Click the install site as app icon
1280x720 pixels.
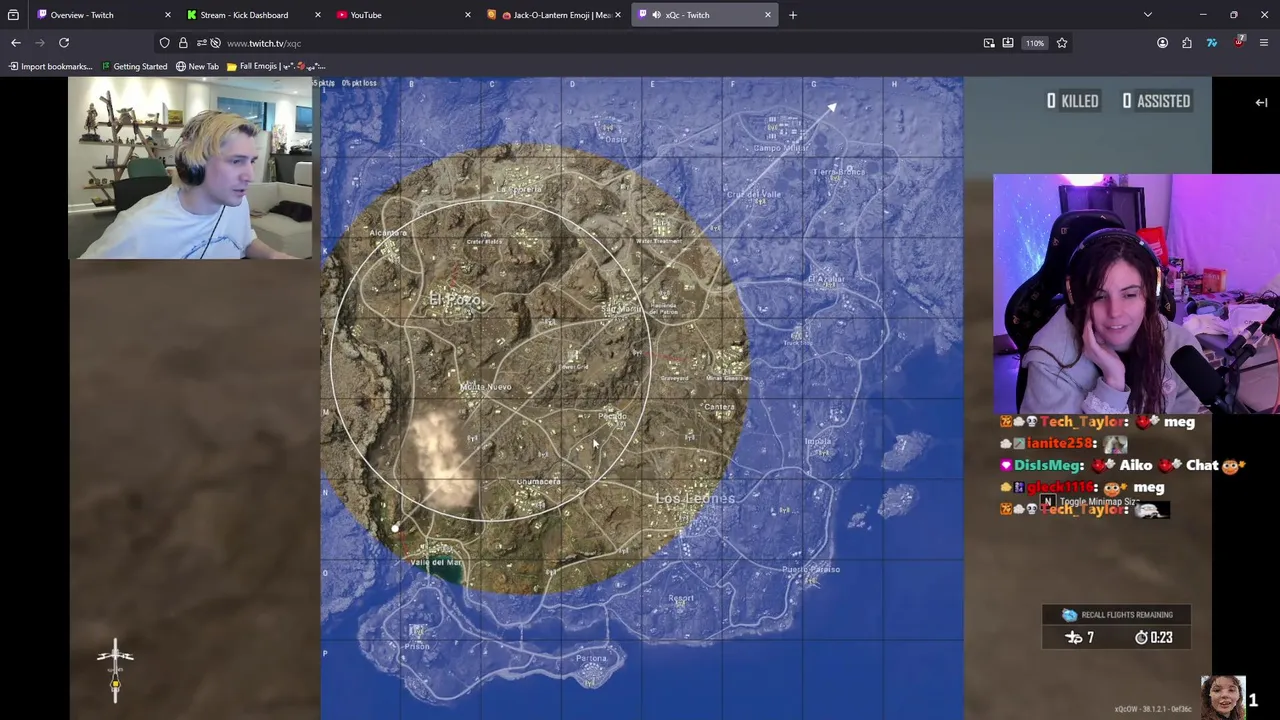[x=1008, y=43]
